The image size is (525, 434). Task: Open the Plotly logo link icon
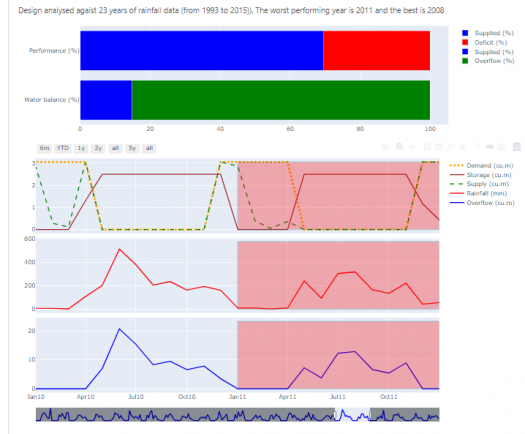(x=517, y=147)
